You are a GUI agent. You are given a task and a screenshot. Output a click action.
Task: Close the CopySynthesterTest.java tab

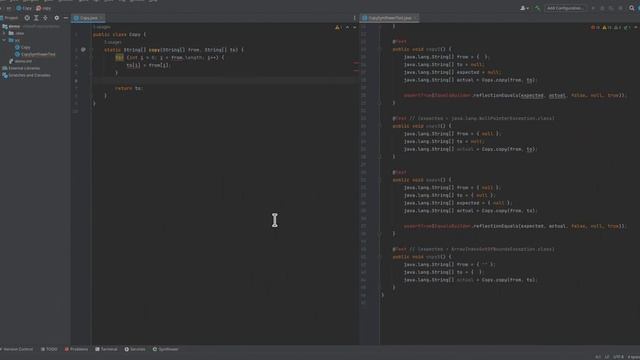[416, 18]
